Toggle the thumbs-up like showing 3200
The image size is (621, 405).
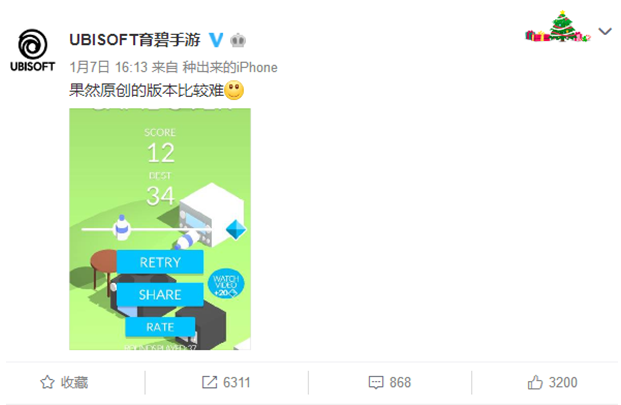pos(552,382)
